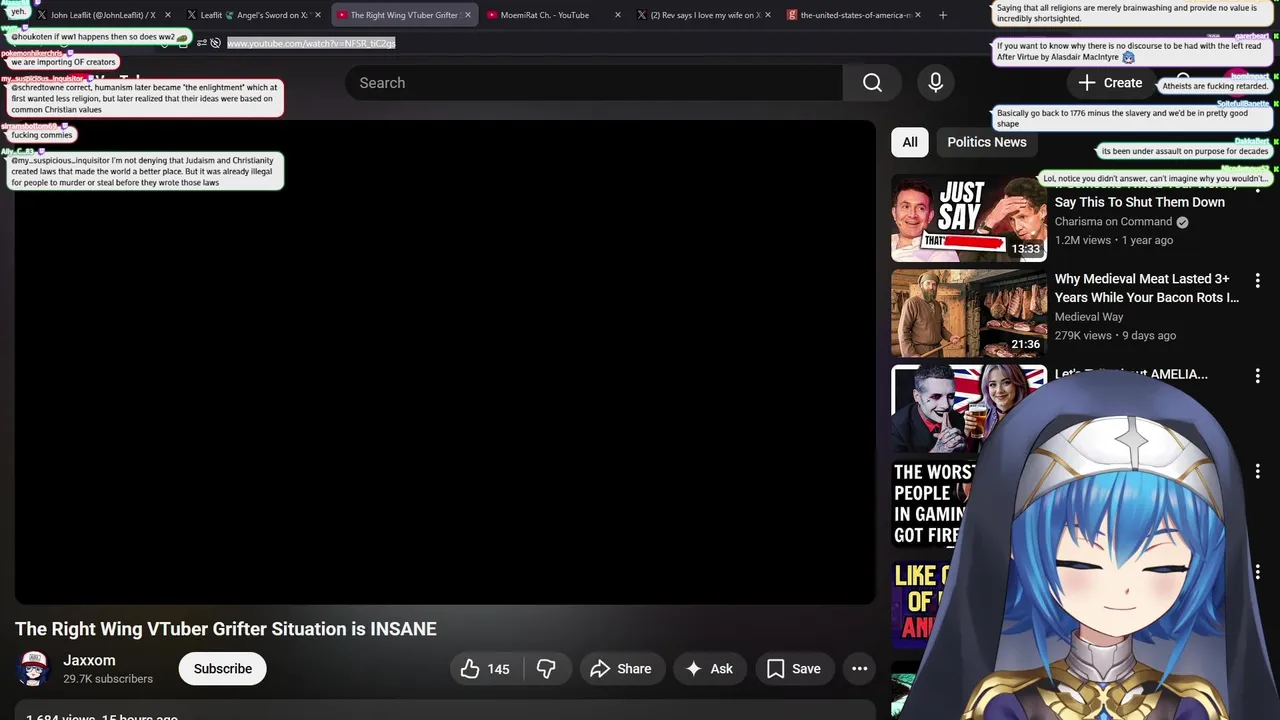Click the site settings icon beside URL
This screenshot has width=1280, height=720.
click(201, 43)
